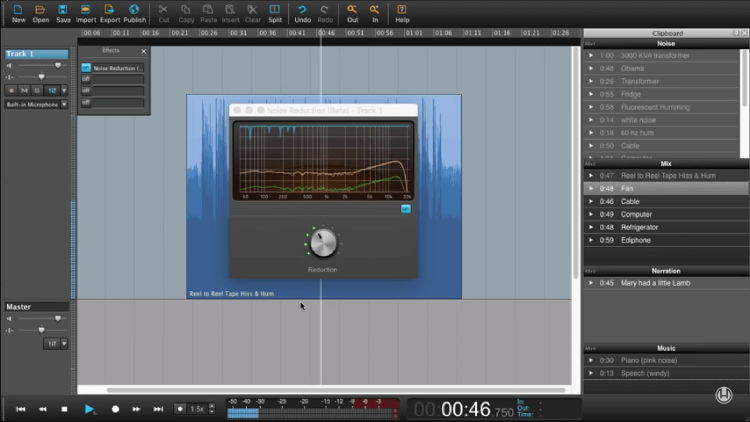Click the Clear toolbar icon

(x=253, y=13)
